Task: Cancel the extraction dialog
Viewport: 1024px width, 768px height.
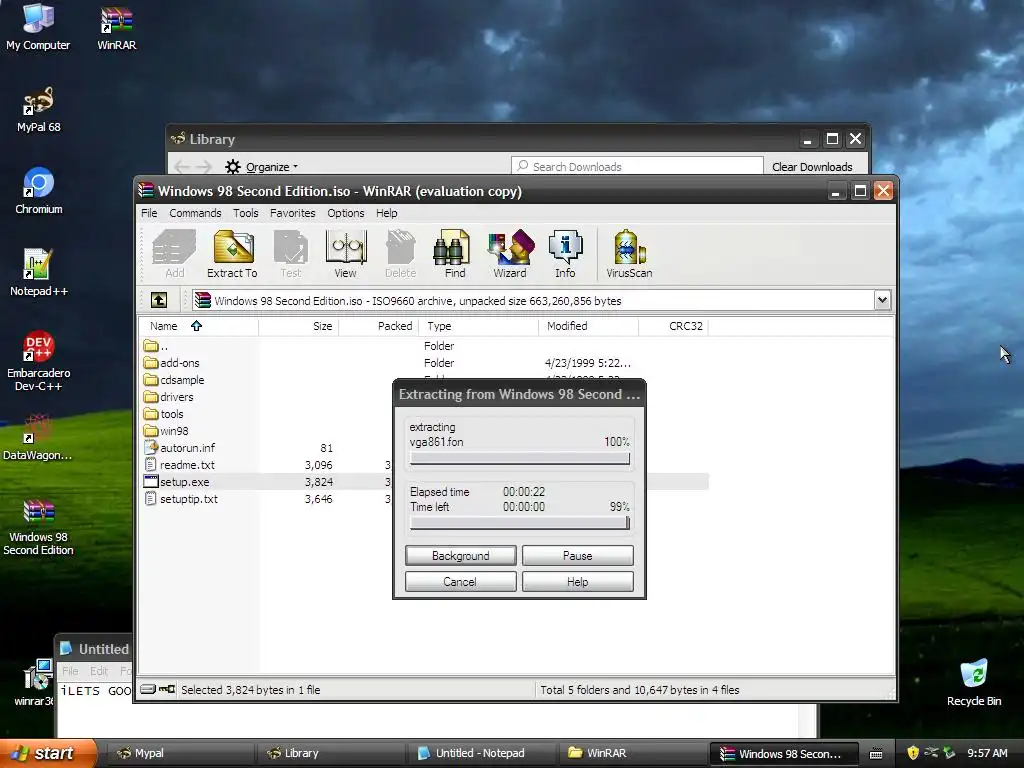Action: point(460,582)
